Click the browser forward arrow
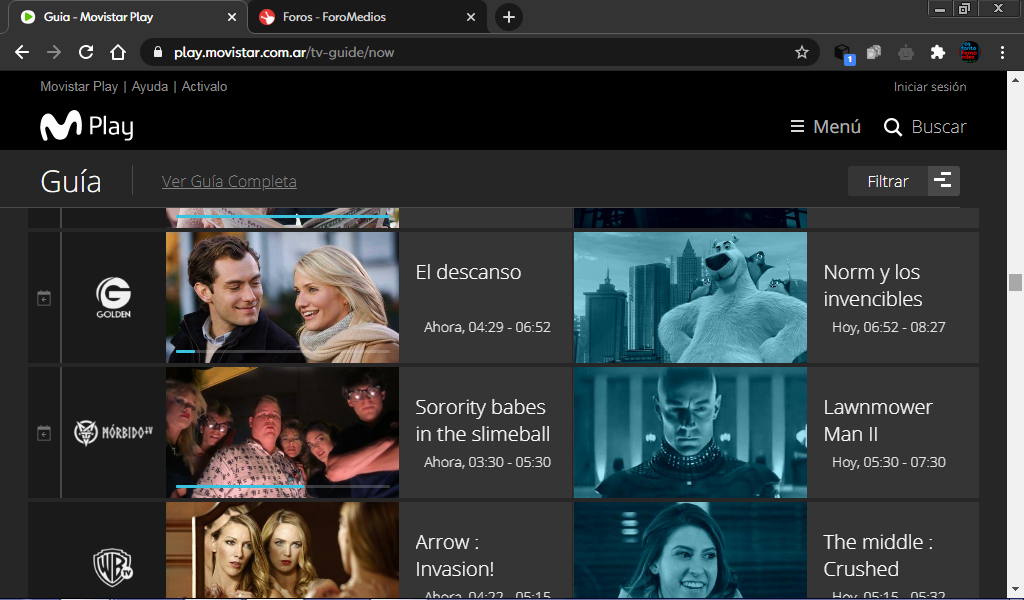Image resolution: width=1024 pixels, height=600 pixels. pyautogui.click(x=54, y=52)
